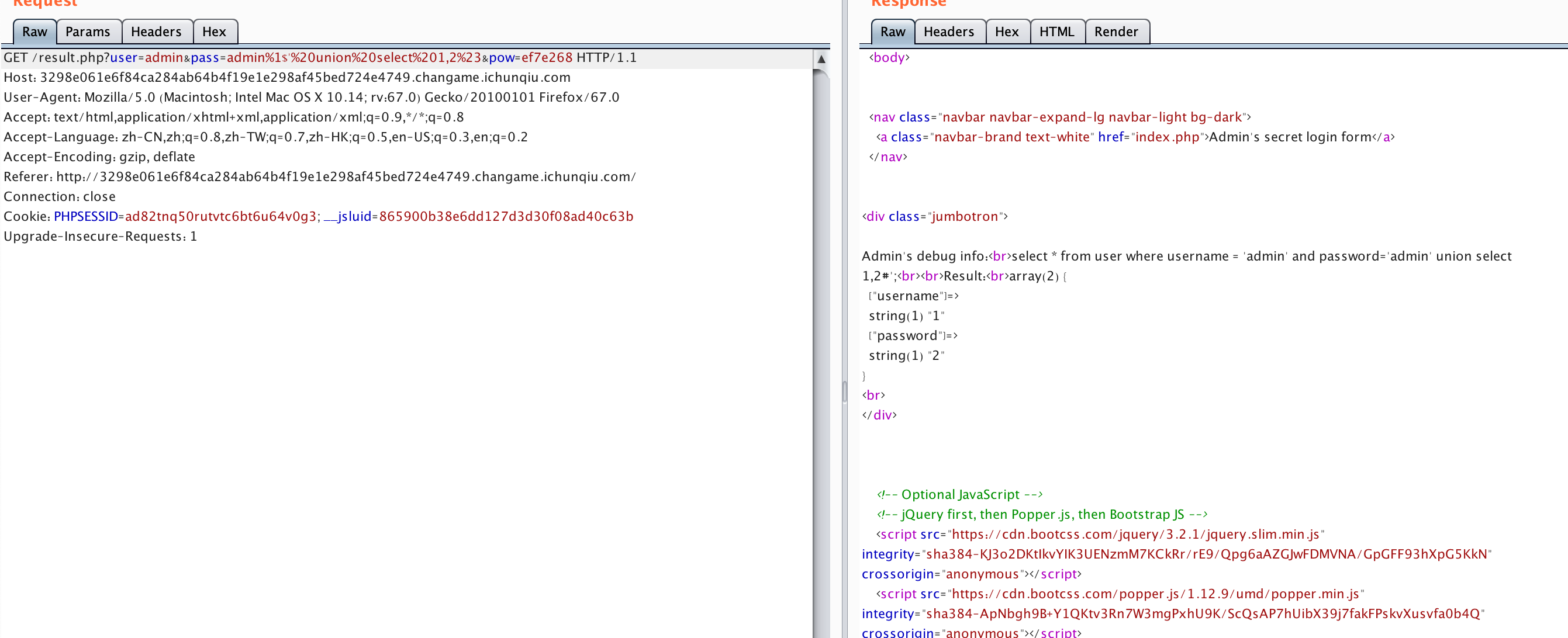
Task: Select the PHPSESSID cookie value
Action: 220,216
